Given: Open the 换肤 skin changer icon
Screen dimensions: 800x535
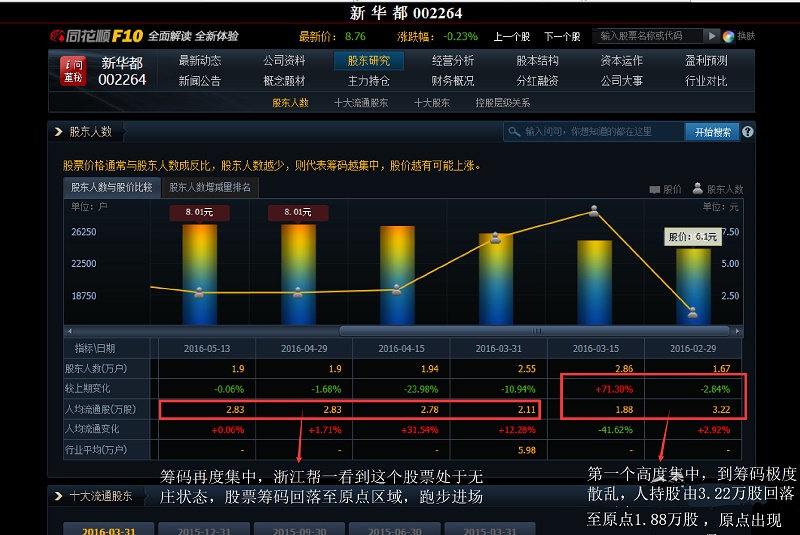Looking at the screenshot, I should coord(728,36).
